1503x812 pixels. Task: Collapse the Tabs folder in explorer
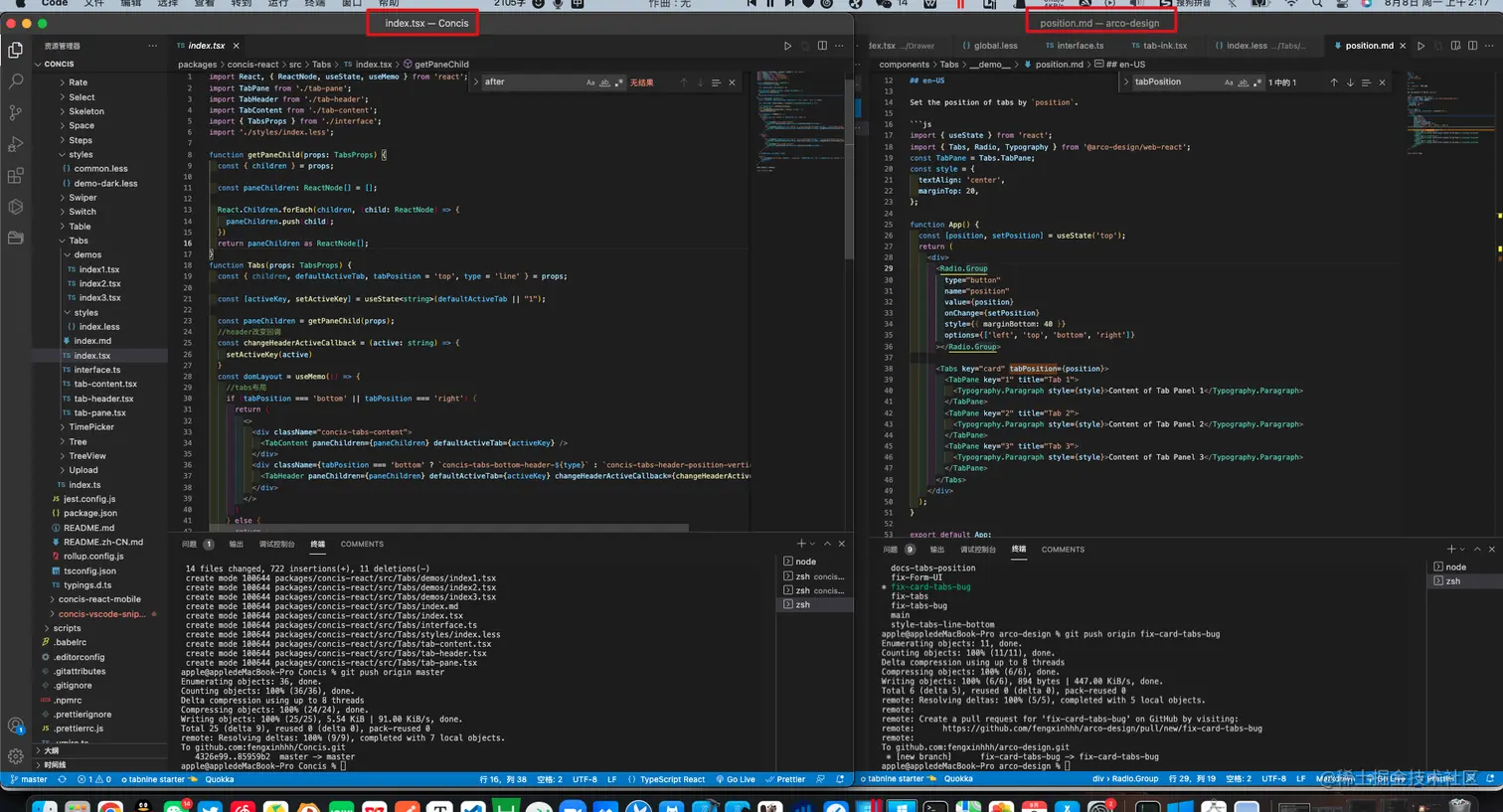(78, 241)
